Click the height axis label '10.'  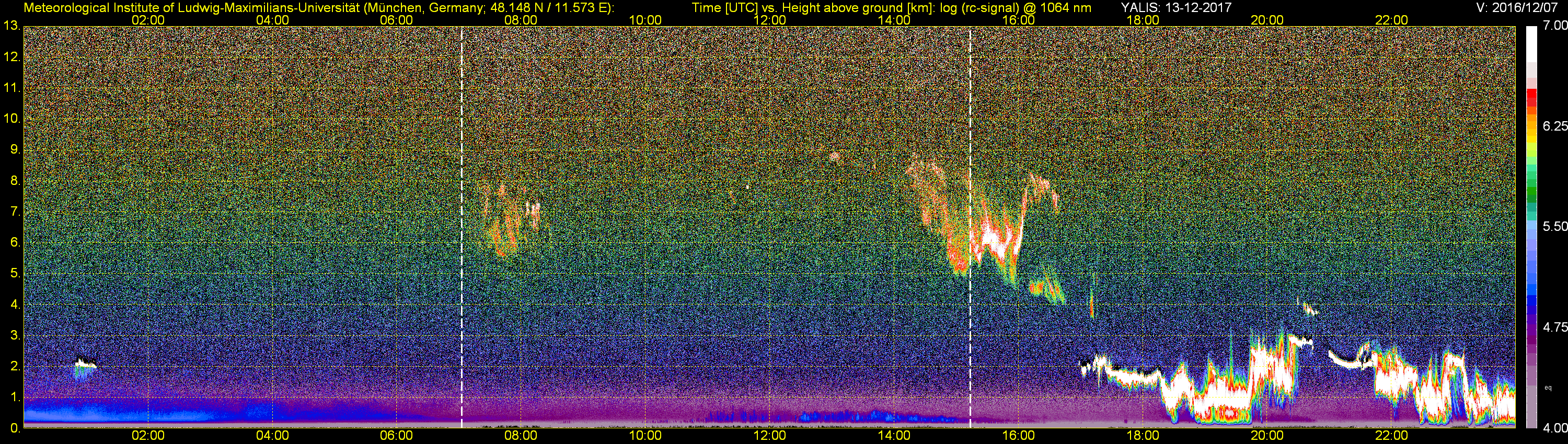click(x=11, y=119)
